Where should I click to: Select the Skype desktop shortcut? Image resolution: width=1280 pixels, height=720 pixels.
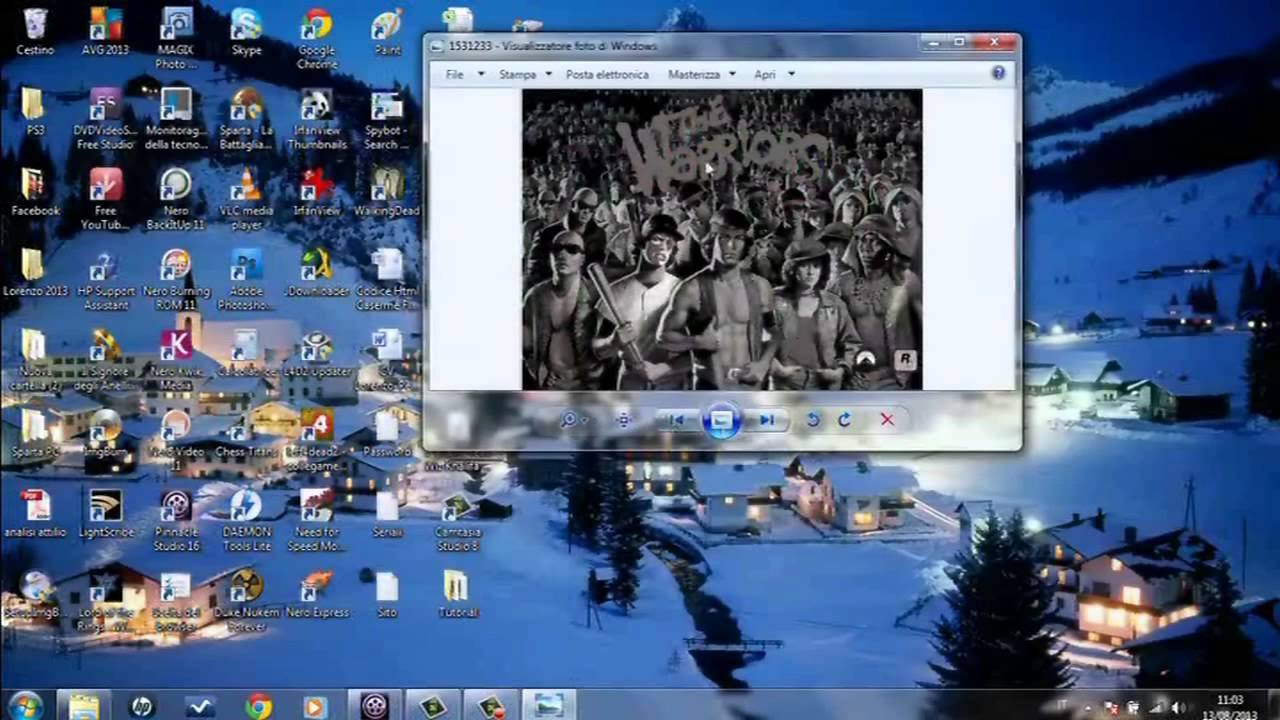coord(246,33)
